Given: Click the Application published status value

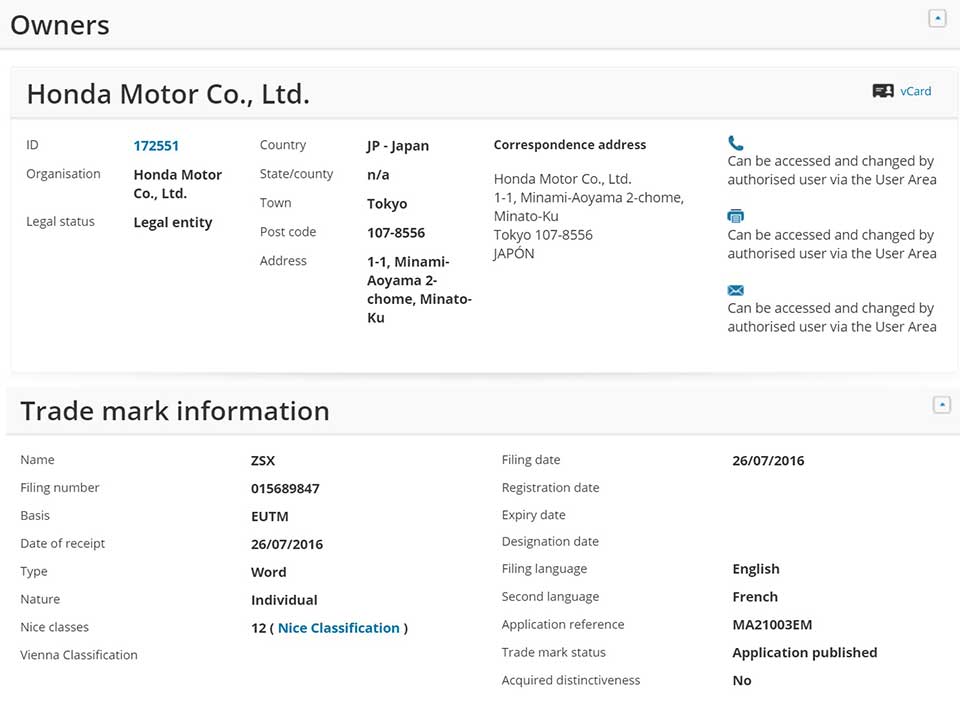Looking at the screenshot, I should (804, 653).
